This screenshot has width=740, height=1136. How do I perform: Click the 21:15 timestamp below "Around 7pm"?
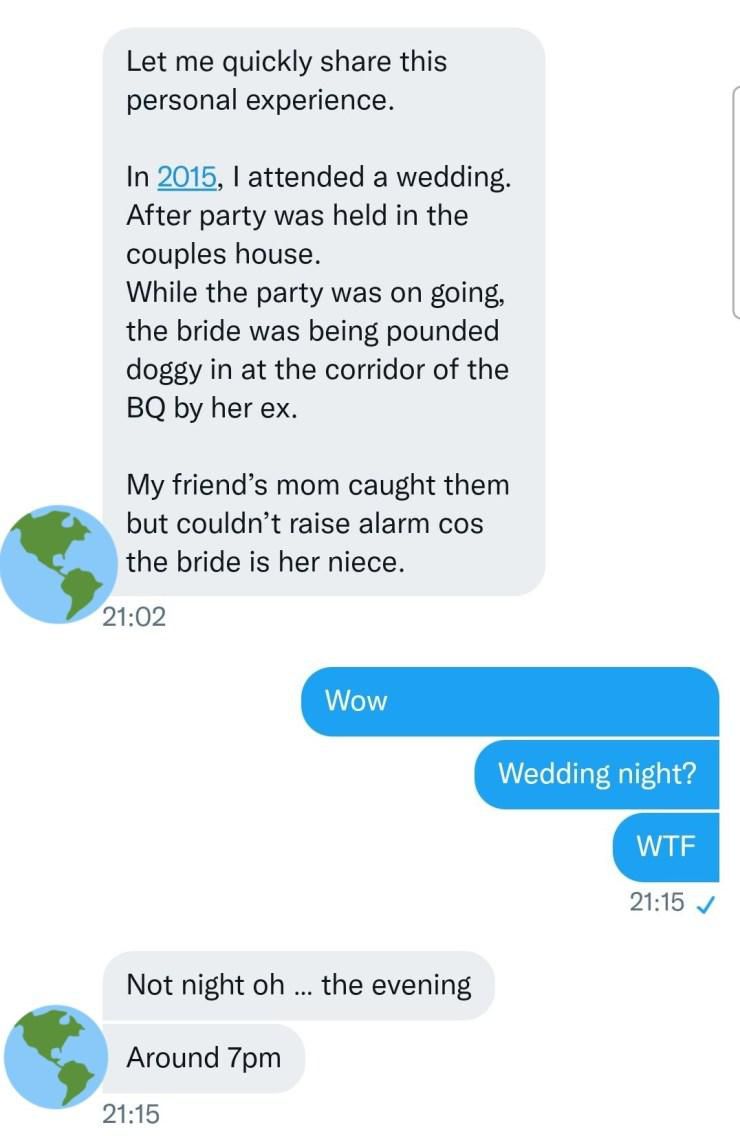point(133,1113)
